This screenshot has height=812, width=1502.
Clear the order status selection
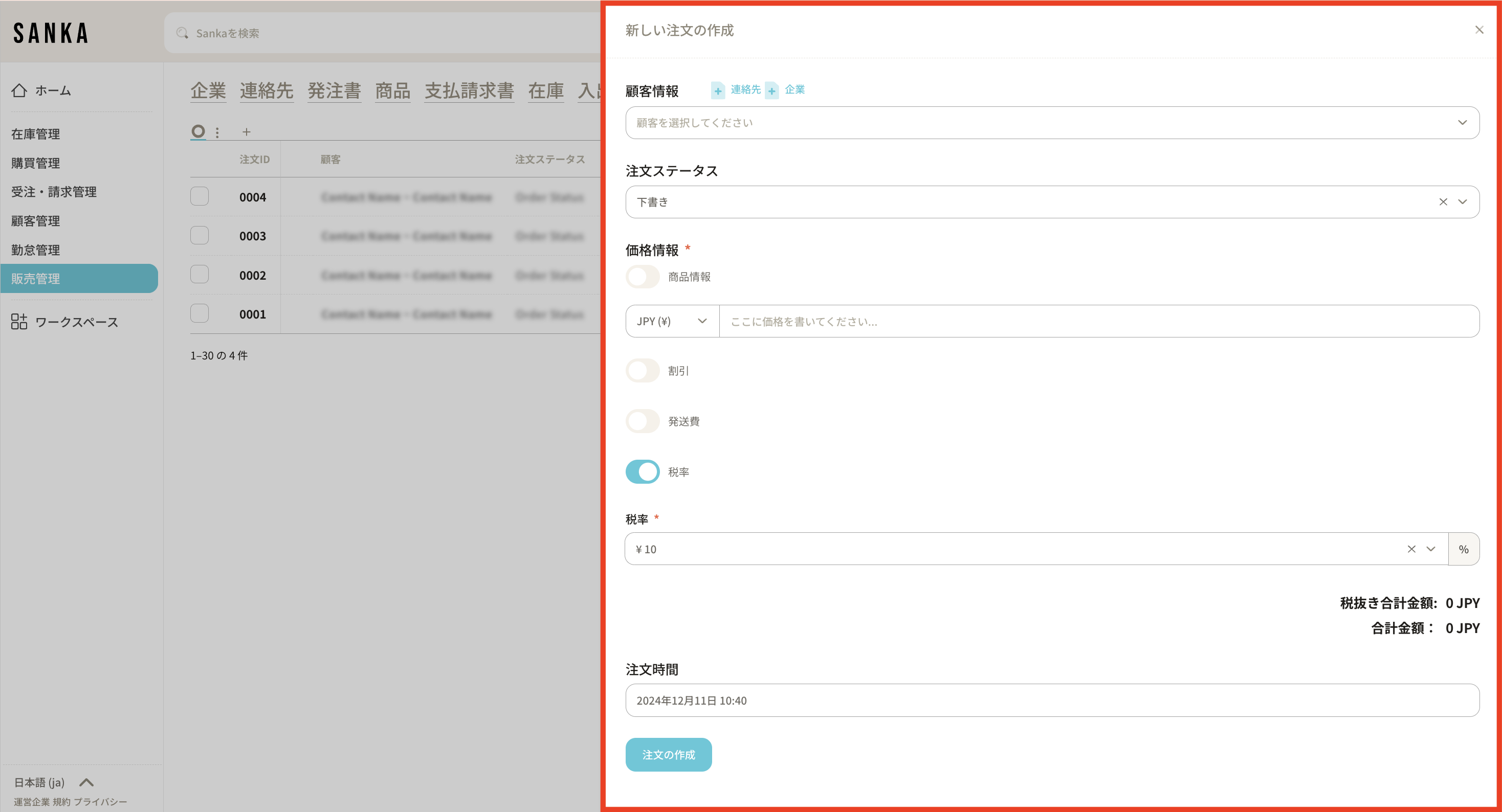pyautogui.click(x=1443, y=201)
